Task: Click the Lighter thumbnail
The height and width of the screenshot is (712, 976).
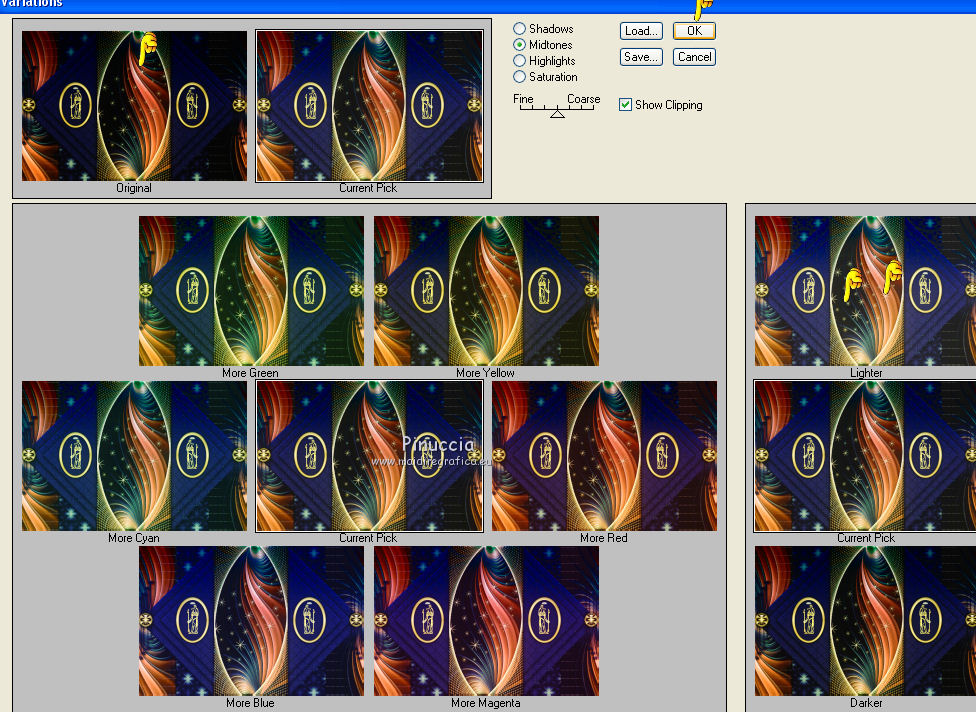Action: tap(865, 291)
